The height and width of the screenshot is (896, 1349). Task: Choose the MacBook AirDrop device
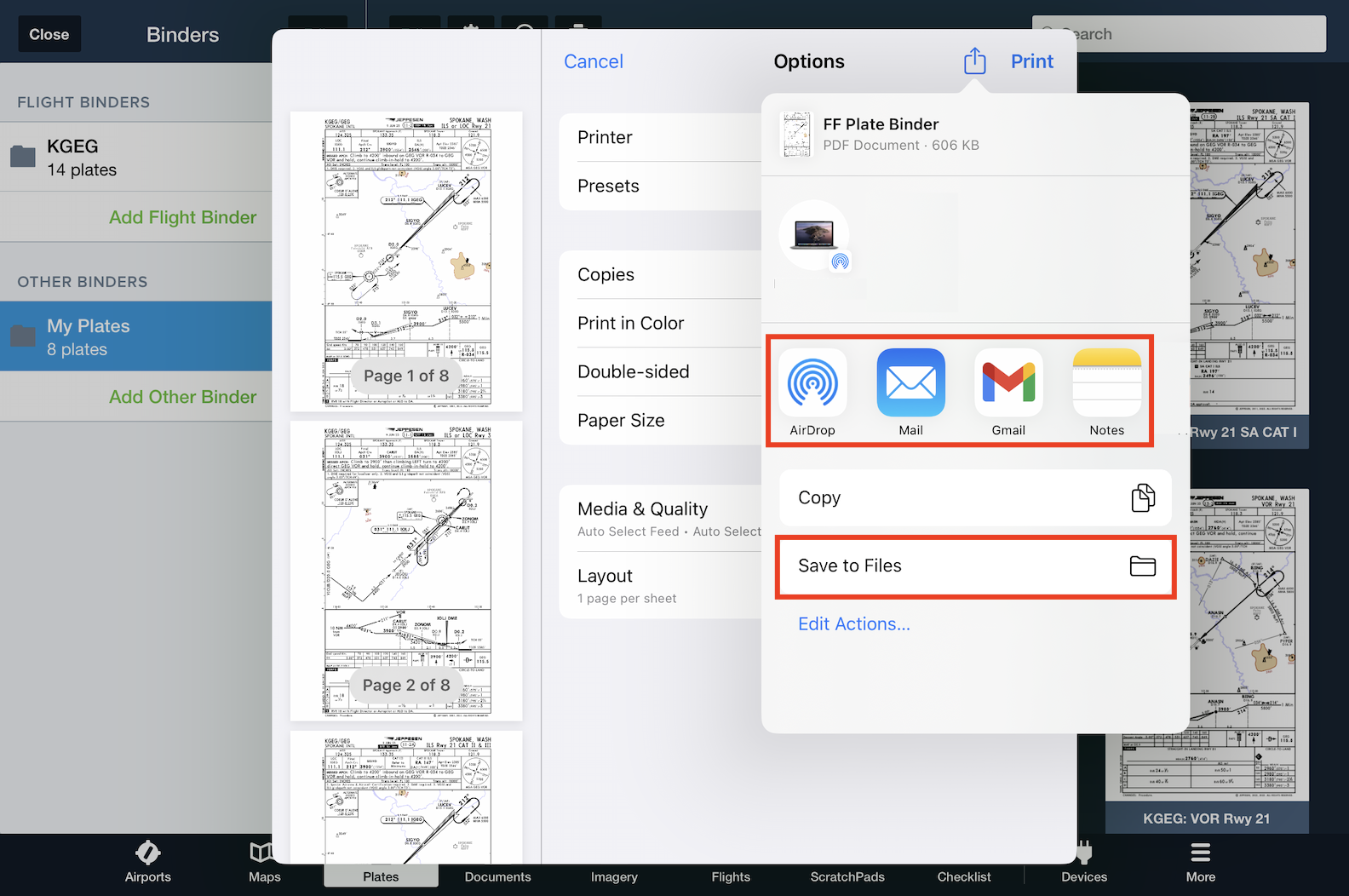[x=814, y=235]
